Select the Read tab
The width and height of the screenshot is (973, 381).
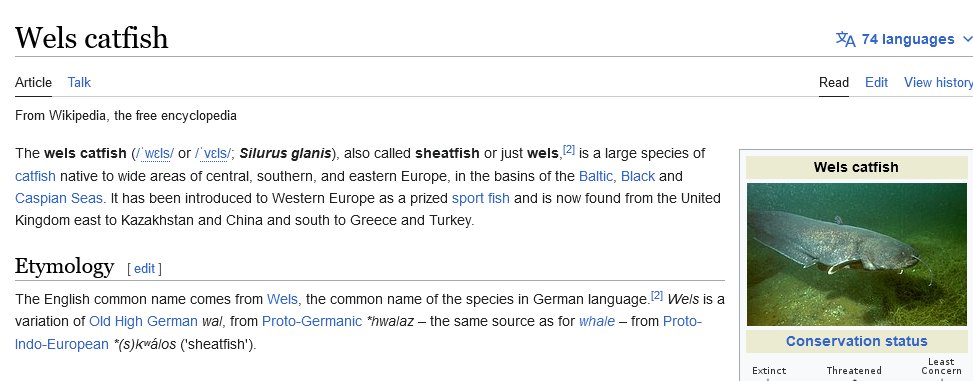click(834, 82)
